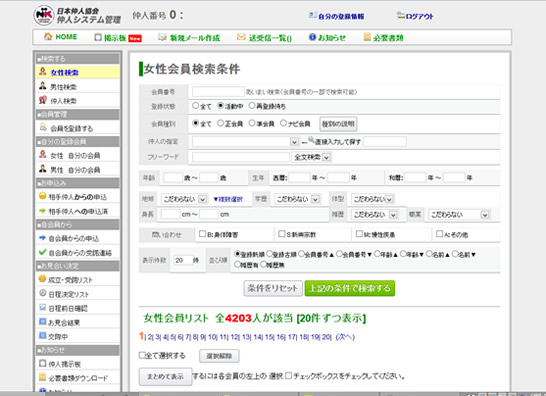Expand the ▼複数選択 region option
Image resolution: width=546 pixels, height=396 pixels.
(228, 199)
